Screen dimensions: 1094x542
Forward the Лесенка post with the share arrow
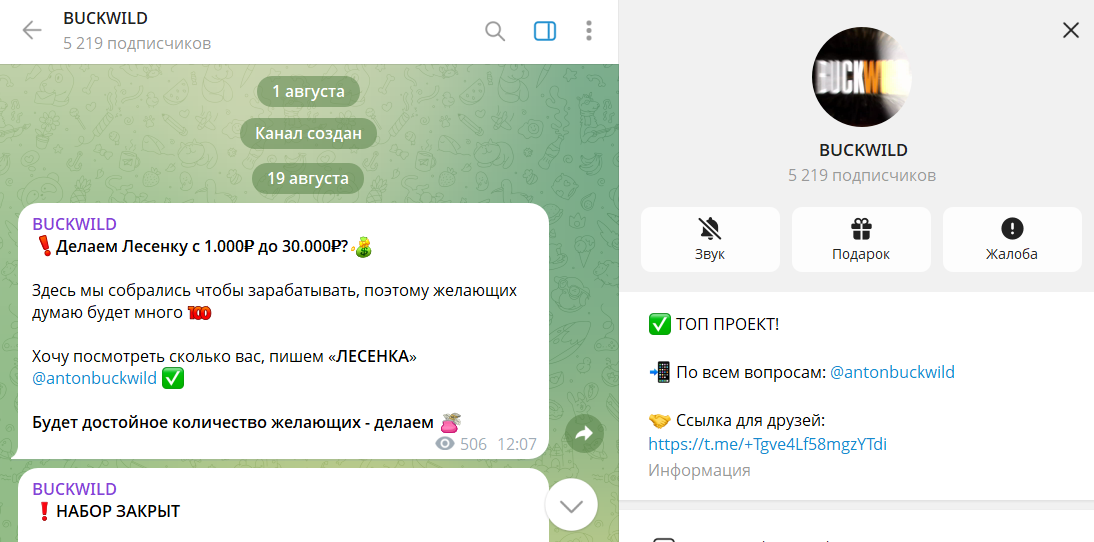pyautogui.click(x=585, y=433)
